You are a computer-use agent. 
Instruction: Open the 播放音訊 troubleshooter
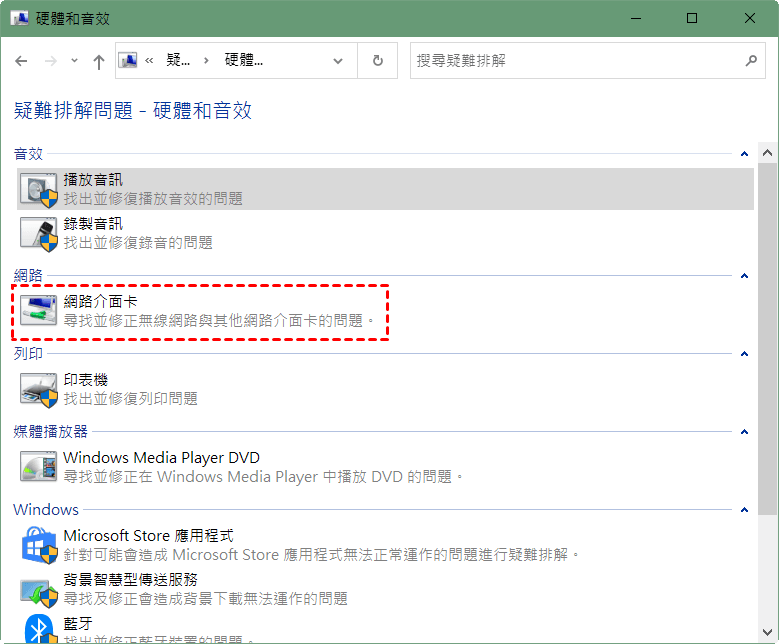click(x=385, y=189)
